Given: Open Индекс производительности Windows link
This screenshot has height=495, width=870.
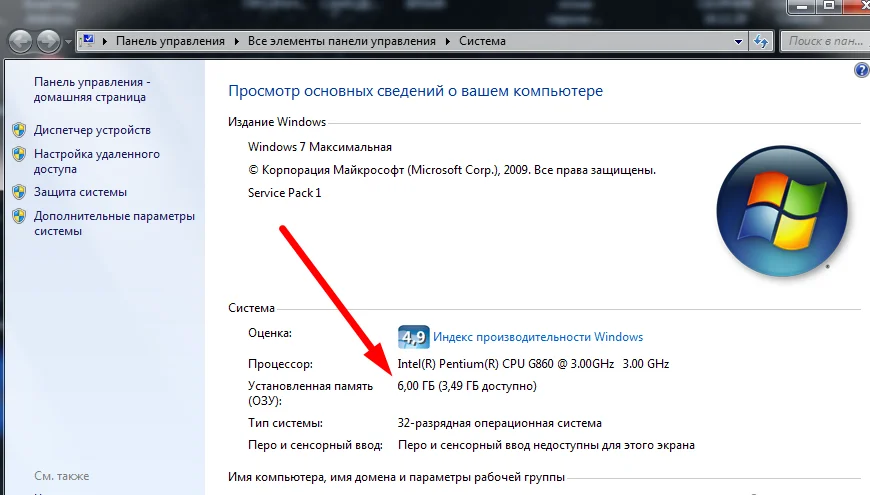Looking at the screenshot, I should click(x=538, y=337).
